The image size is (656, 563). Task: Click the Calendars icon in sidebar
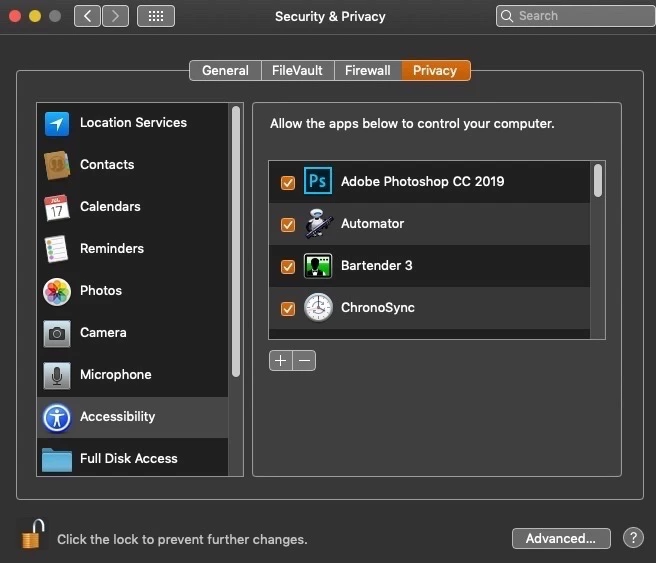point(57,207)
